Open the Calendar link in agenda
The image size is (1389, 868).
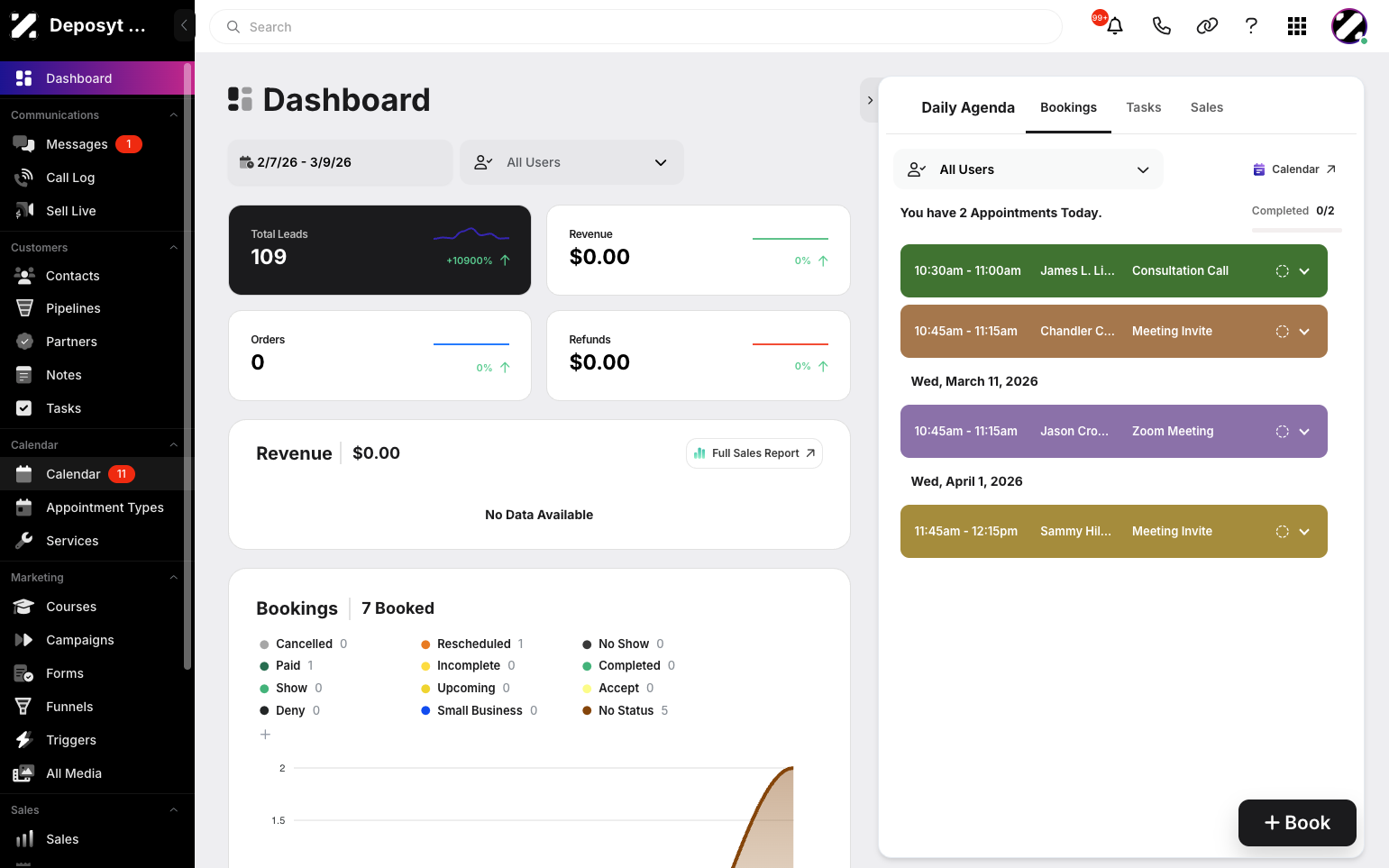[1294, 169]
